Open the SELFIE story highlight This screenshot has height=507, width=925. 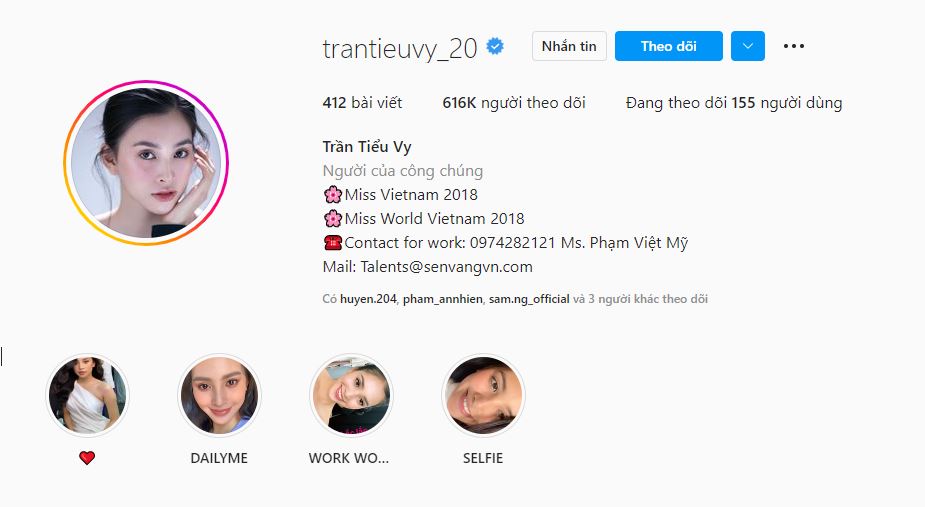(x=483, y=395)
